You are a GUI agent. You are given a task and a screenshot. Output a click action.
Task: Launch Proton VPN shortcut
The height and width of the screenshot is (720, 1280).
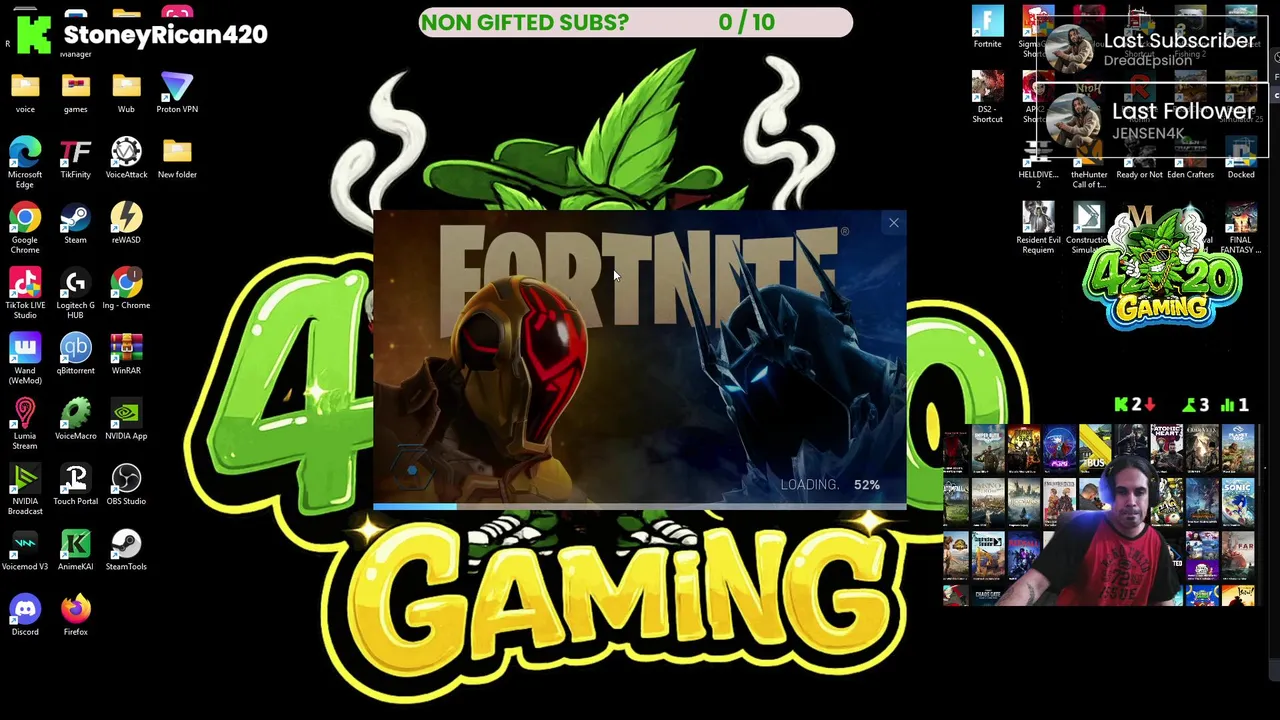[177, 93]
